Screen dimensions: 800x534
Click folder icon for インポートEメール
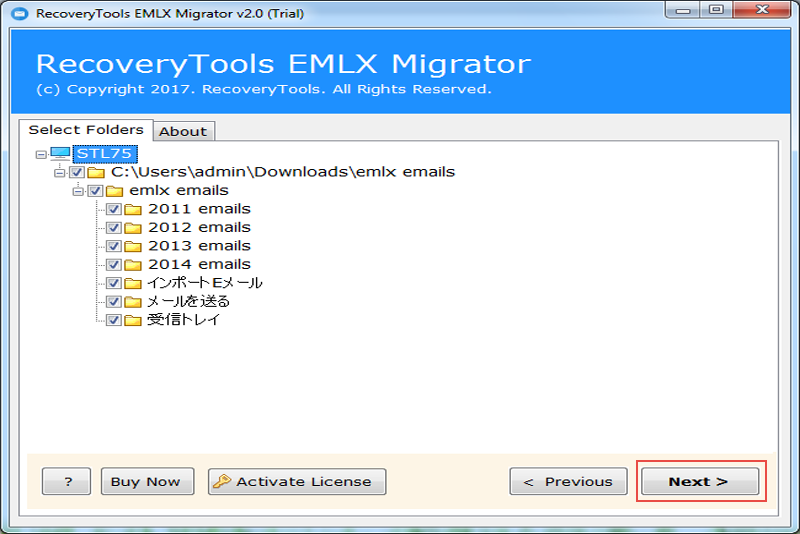[x=133, y=283]
